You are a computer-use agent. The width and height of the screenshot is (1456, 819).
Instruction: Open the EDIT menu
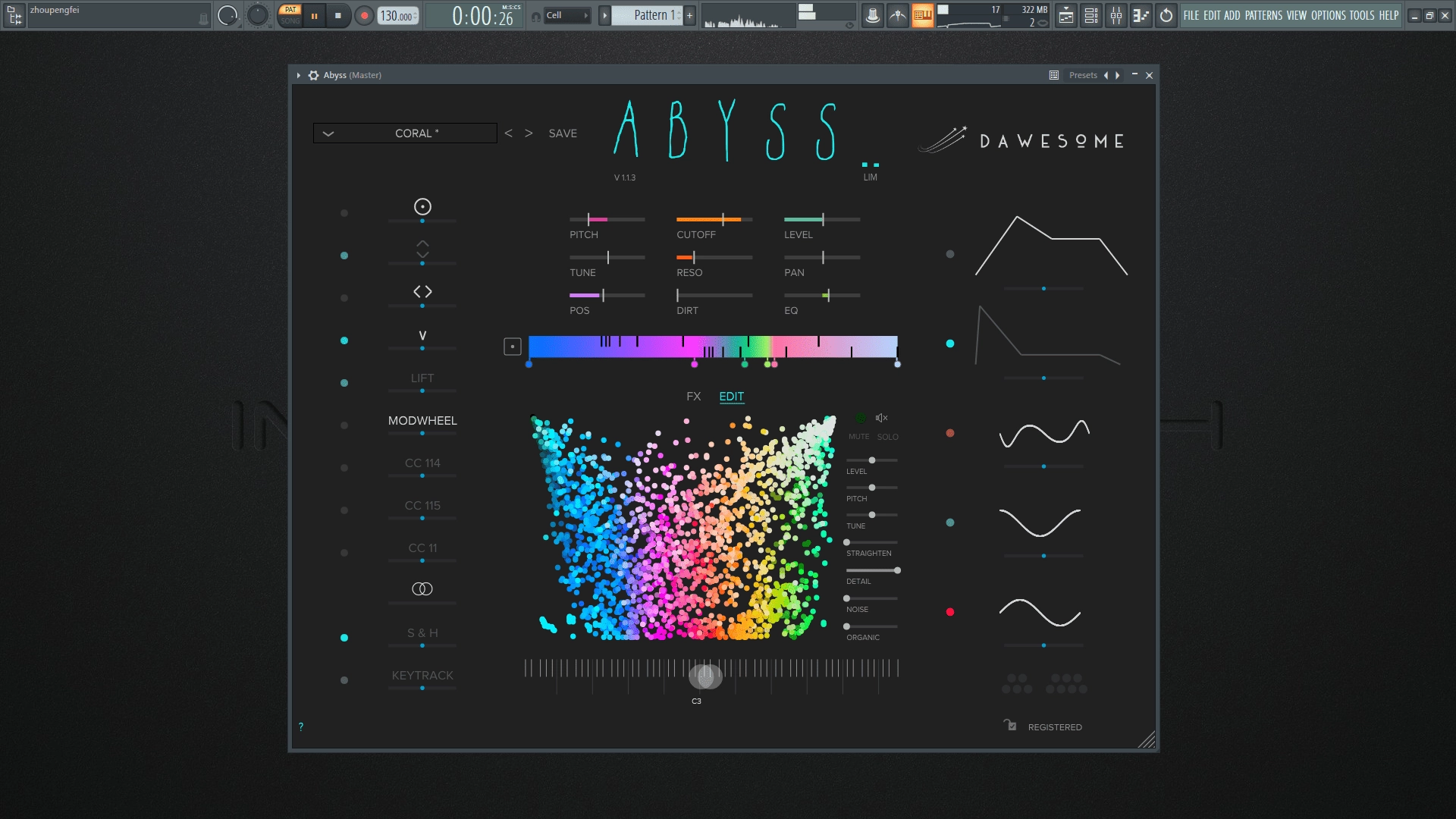[x=1212, y=15]
